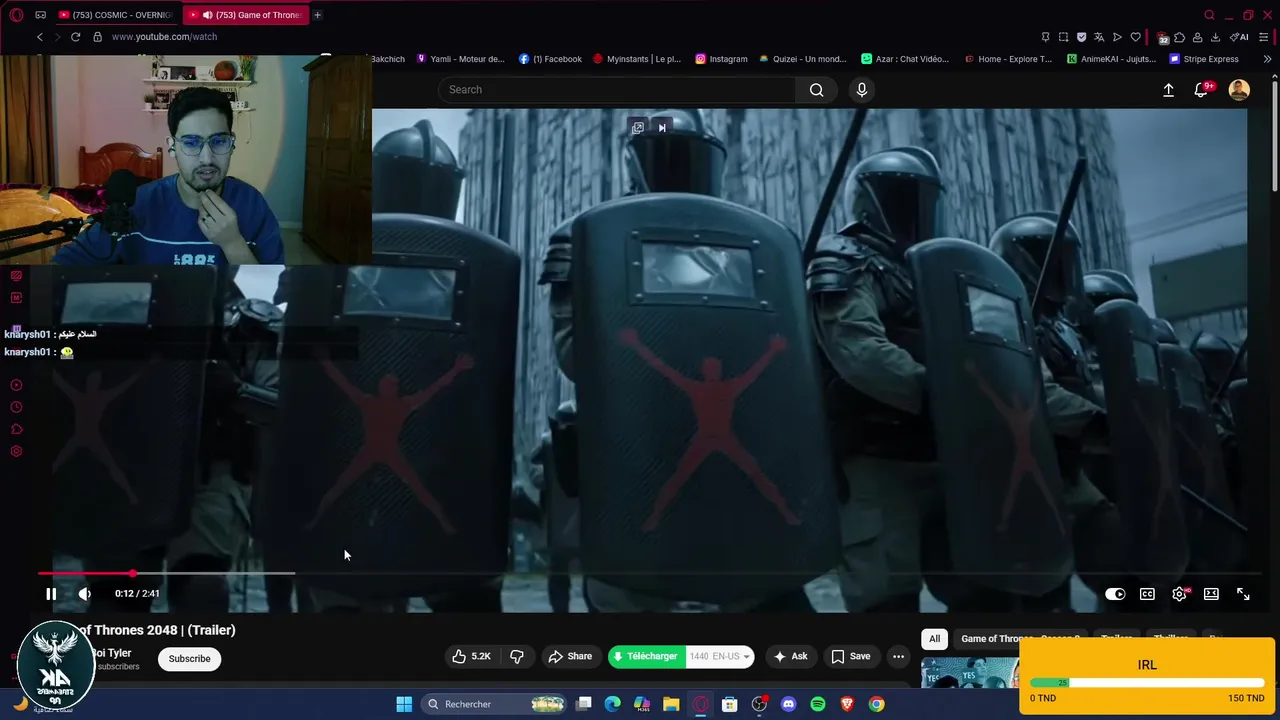The image size is (1280, 720).
Task: Dislike the video
Action: tap(517, 656)
